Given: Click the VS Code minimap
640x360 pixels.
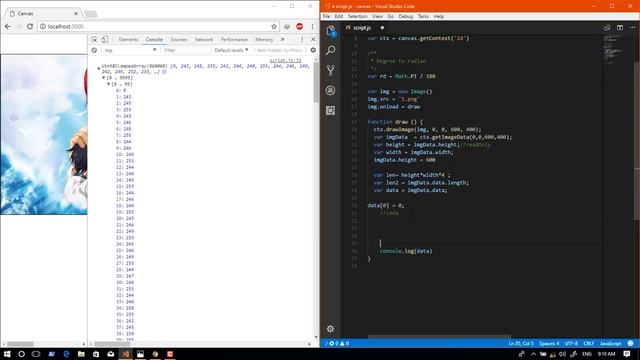Looking at the screenshot, I should coord(618,50).
